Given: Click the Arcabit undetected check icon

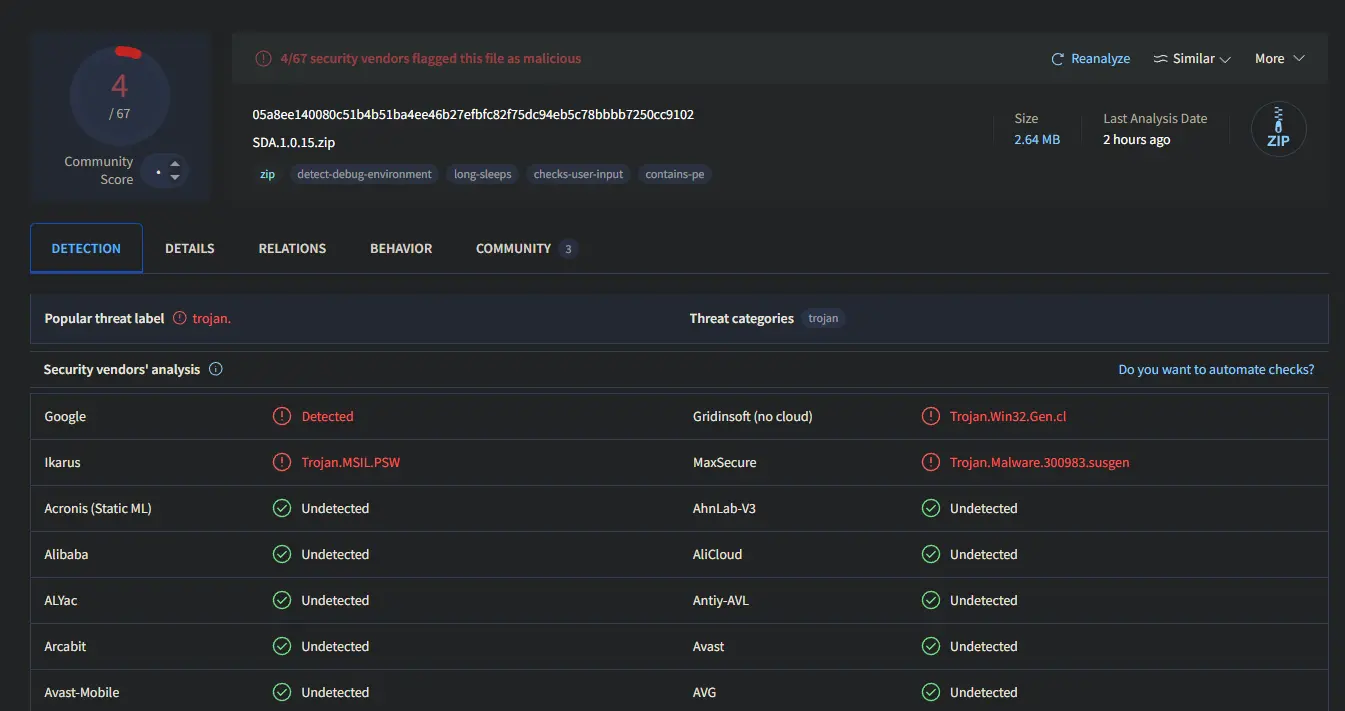Looking at the screenshot, I should (x=282, y=646).
